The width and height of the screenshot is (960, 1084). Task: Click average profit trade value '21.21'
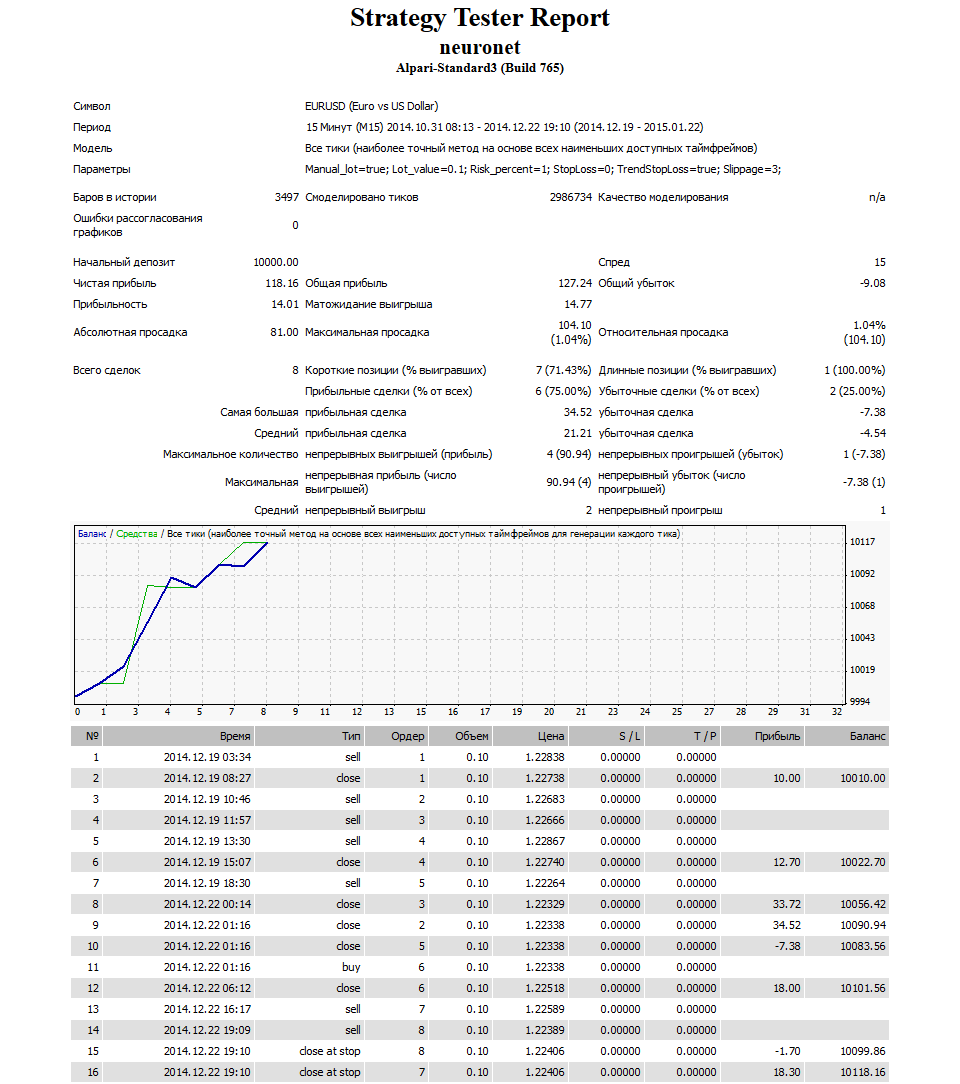(x=578, y=433)
